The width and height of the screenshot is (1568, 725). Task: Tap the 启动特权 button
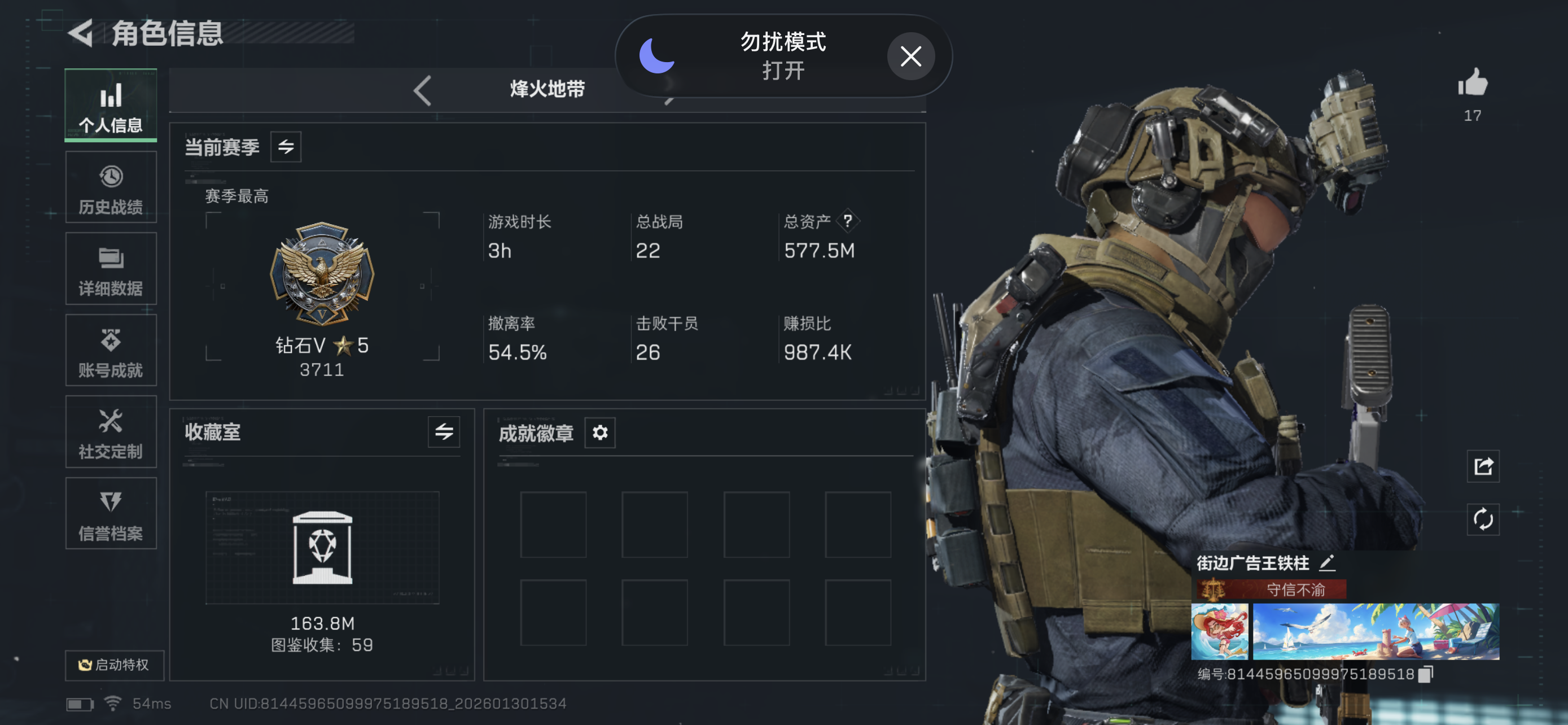point(115,665)
